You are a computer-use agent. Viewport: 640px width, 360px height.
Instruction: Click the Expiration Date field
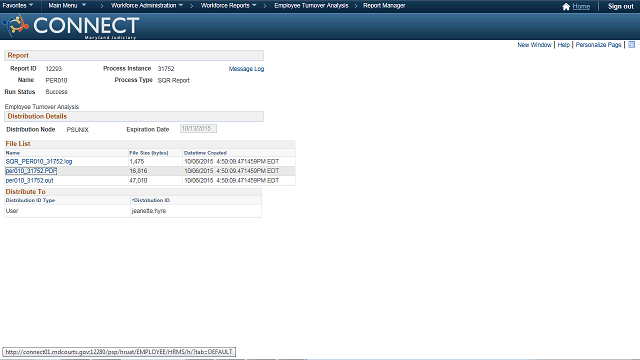(198, 129)
